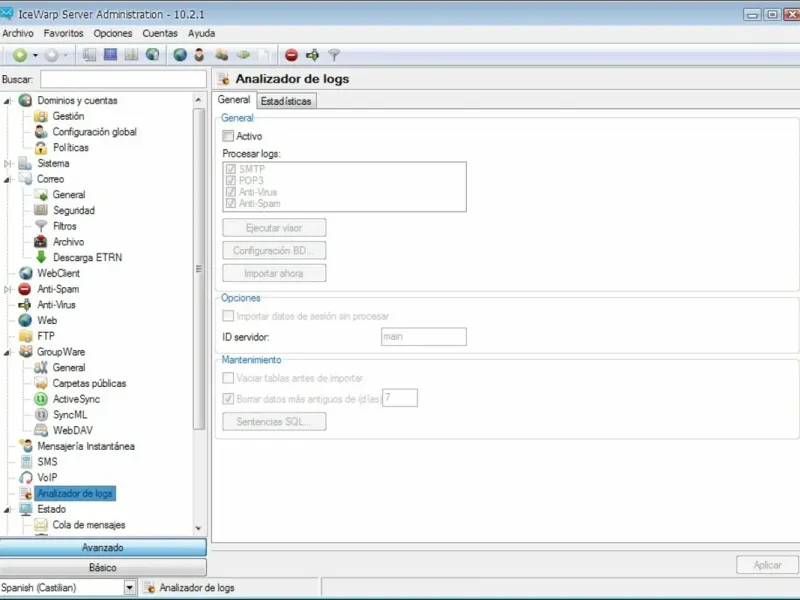Select Filtros tree item

tap(64, 227)
